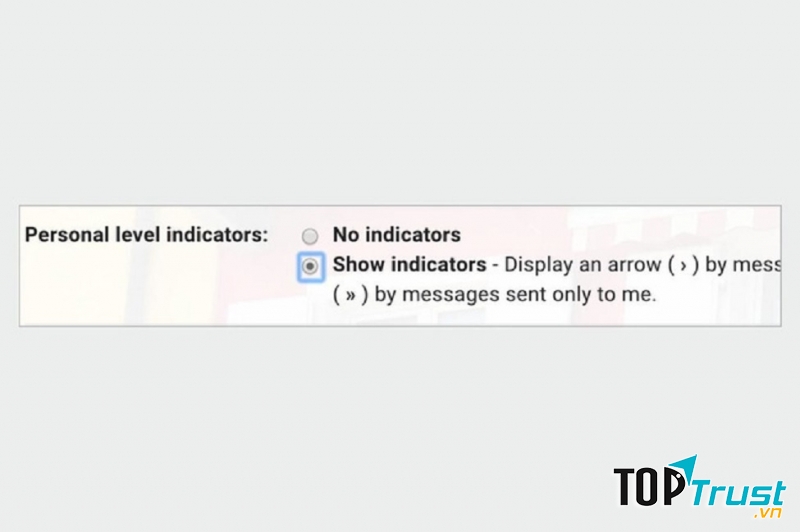
Task: Select the Show indicators radio button
Action: (310, 267)
